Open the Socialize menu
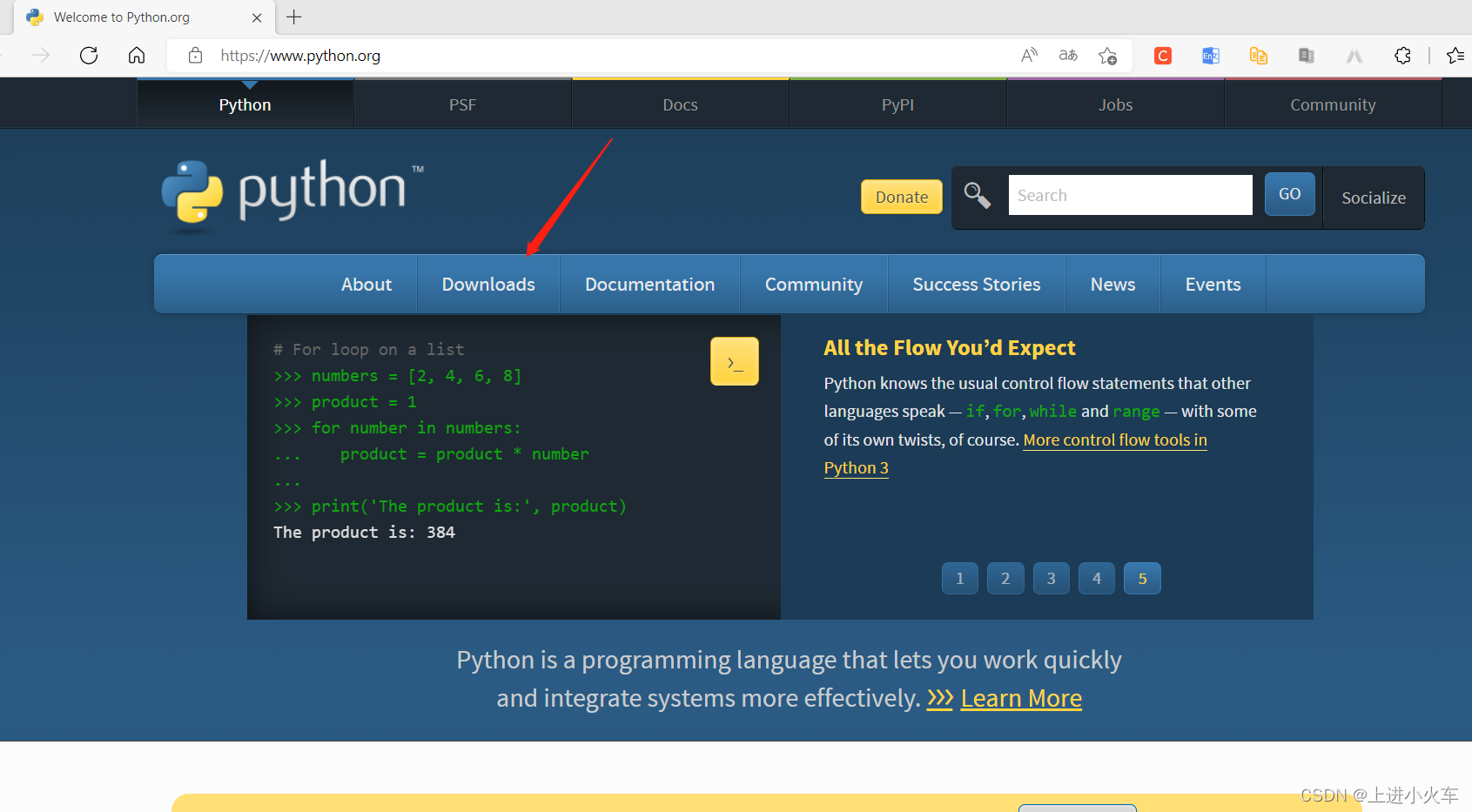 coord(1374,198)
